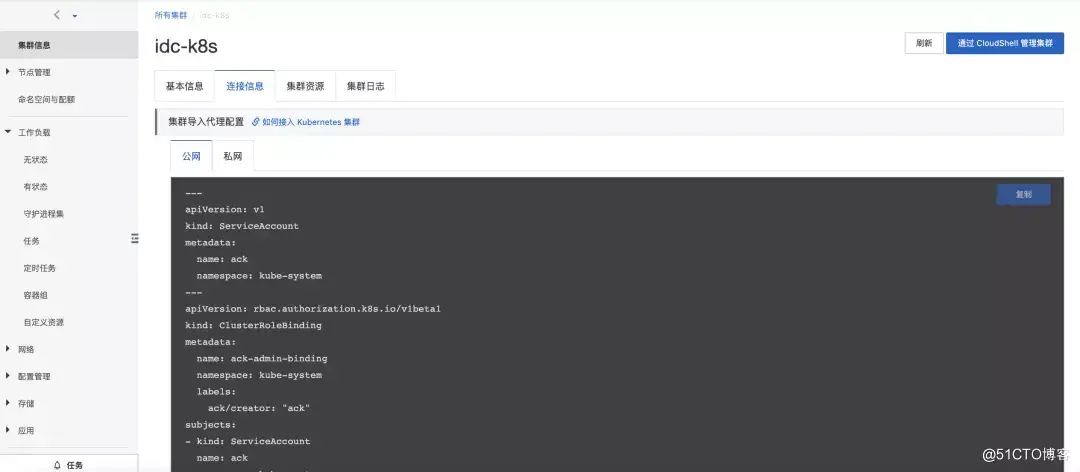The image size is (1080, 472).
Task: Click the 集群导入代理配置 heading
Action: point(206,122)
